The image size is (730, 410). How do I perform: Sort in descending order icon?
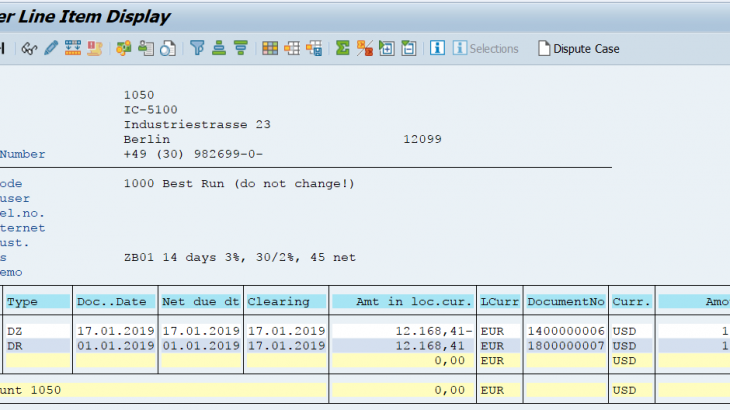(241, 48)
